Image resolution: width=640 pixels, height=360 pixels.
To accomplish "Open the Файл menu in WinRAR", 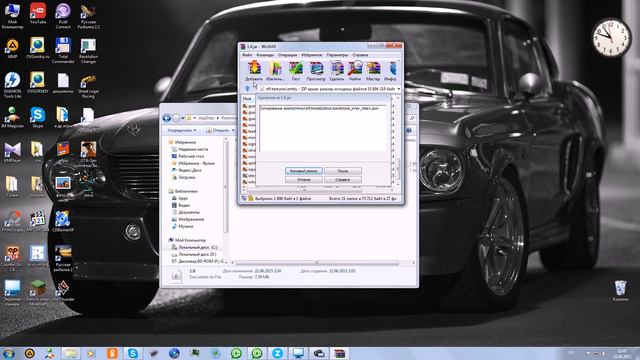I will 247,55.
